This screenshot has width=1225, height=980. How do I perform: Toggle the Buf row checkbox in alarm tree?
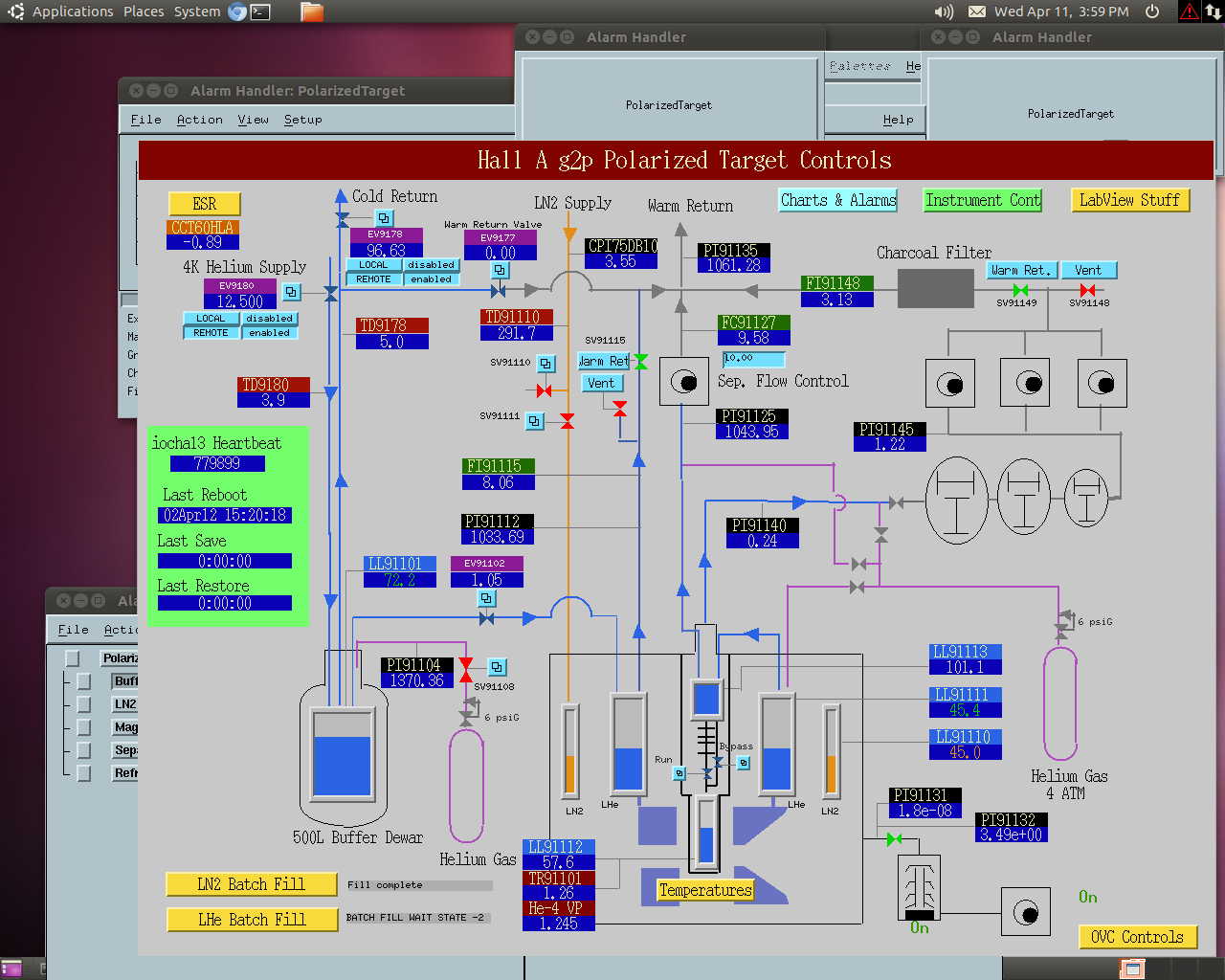click(x=84, y=681)
